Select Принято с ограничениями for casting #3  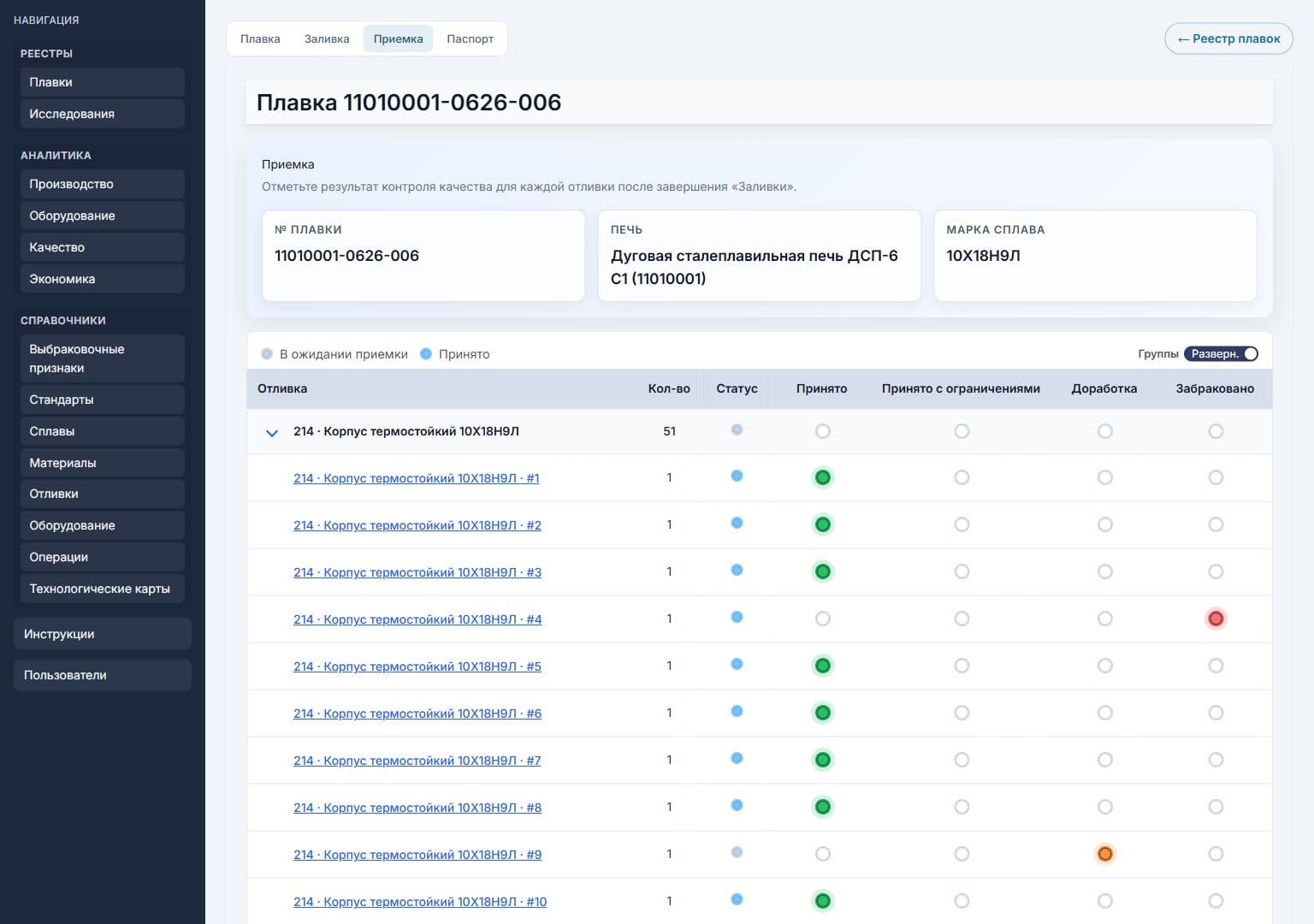click(962, 572)
